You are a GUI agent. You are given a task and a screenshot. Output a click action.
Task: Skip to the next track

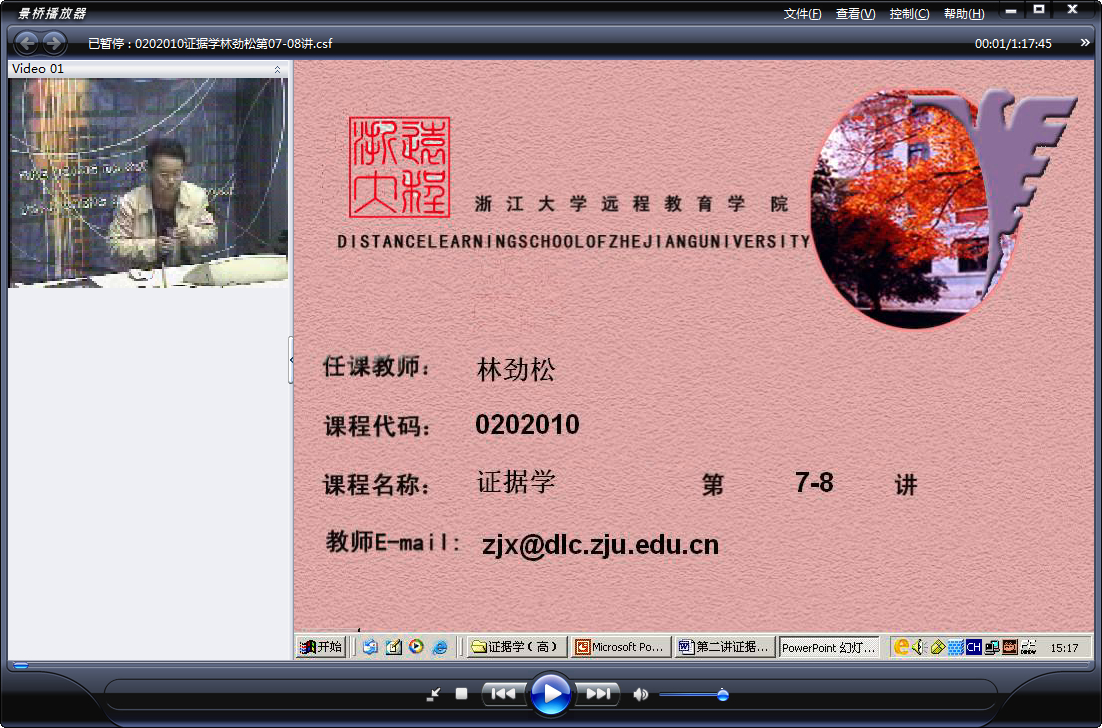pyautogui.click(x=598, y=694)
